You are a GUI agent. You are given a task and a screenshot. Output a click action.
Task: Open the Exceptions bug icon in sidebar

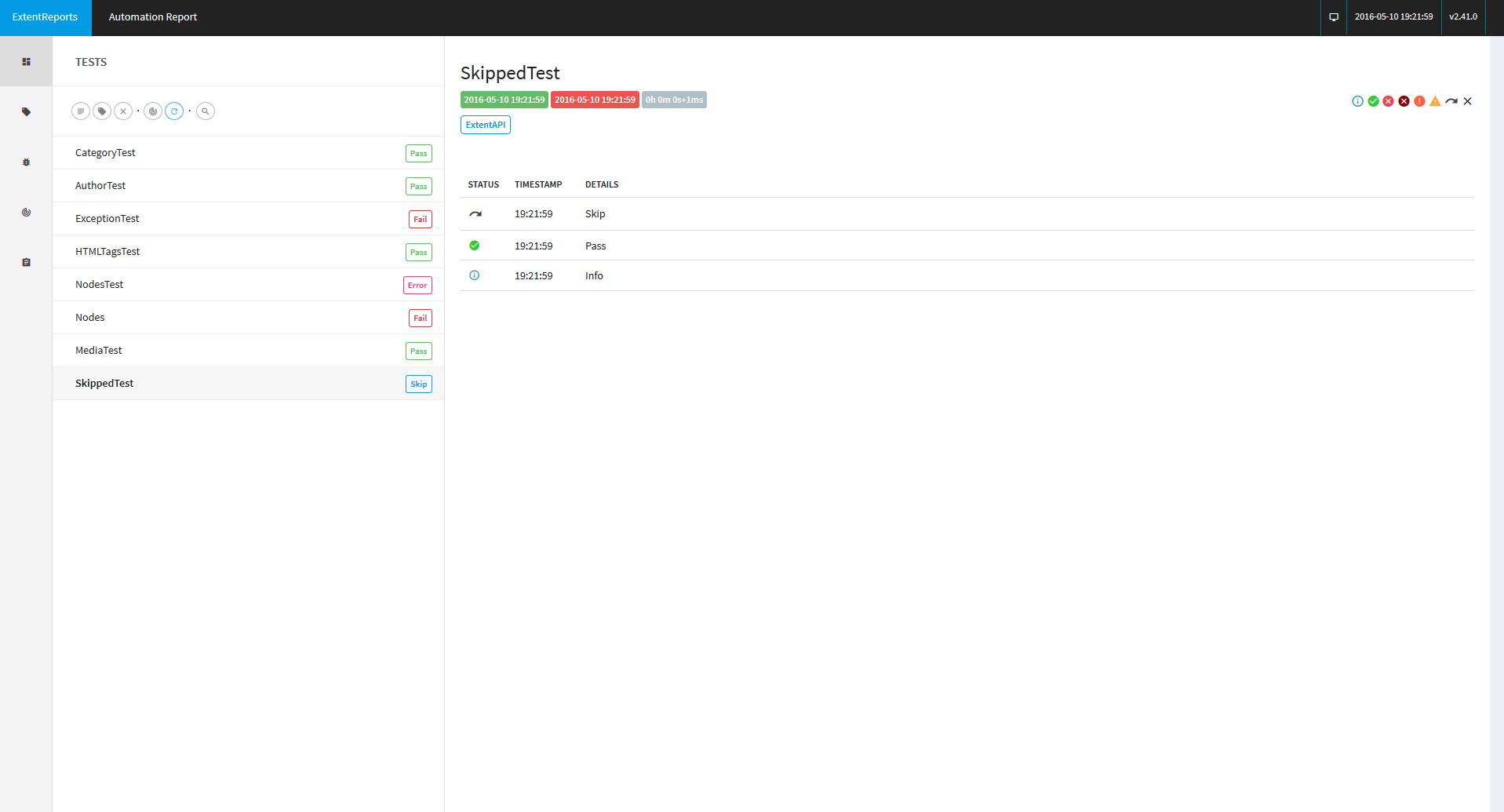coord(26,162)
